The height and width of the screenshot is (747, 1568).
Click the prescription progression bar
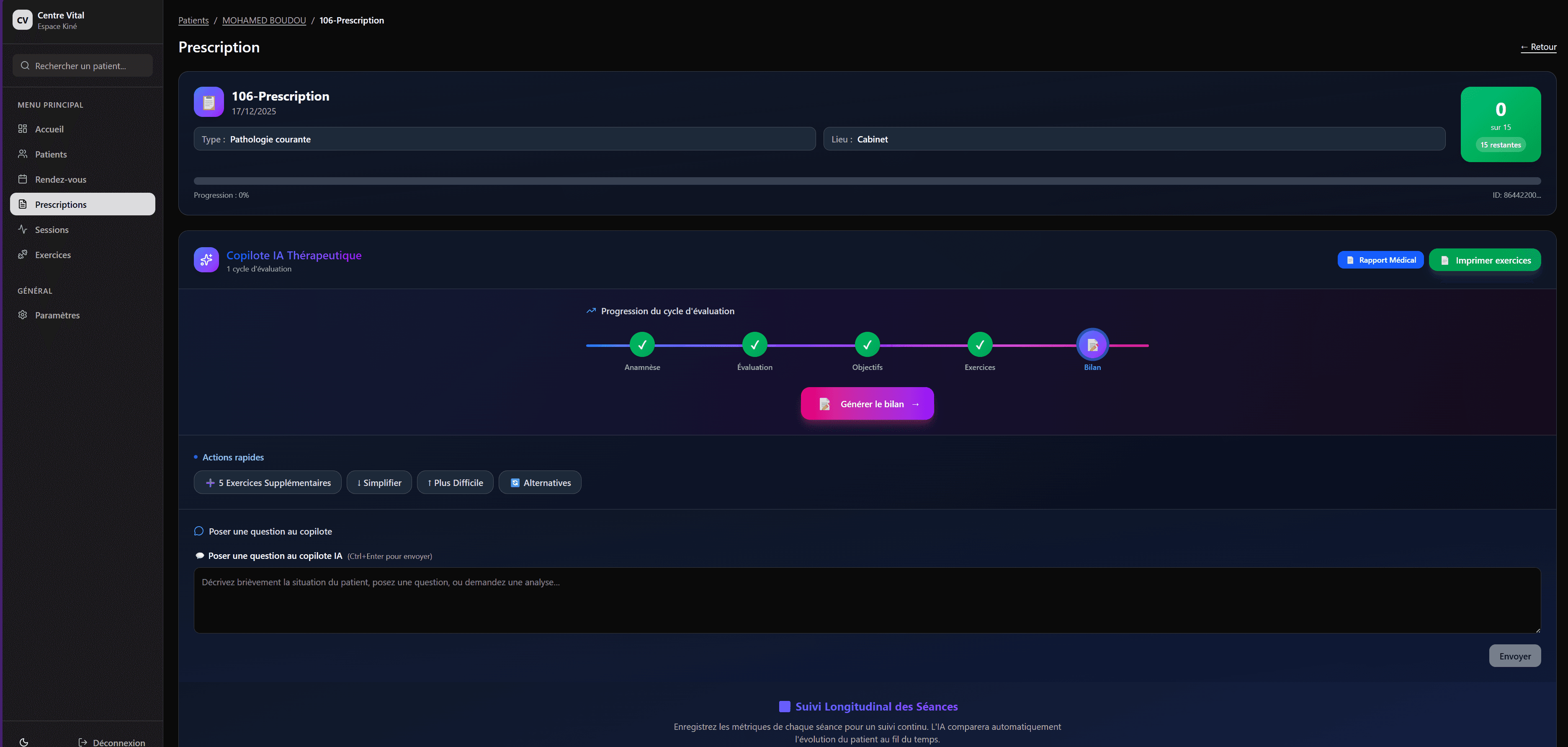867,181
